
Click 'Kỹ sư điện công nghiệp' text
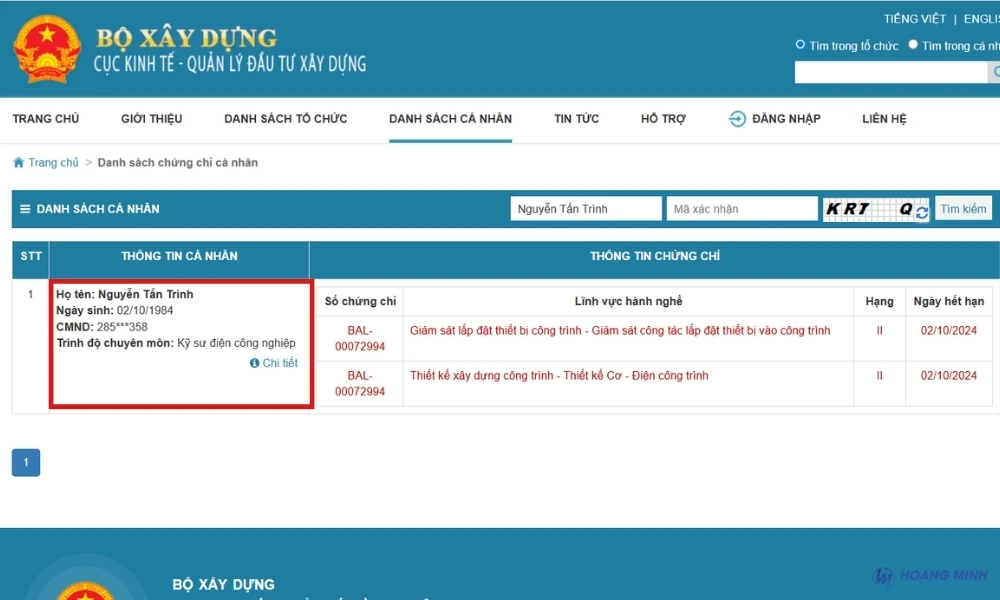point(236,343)
